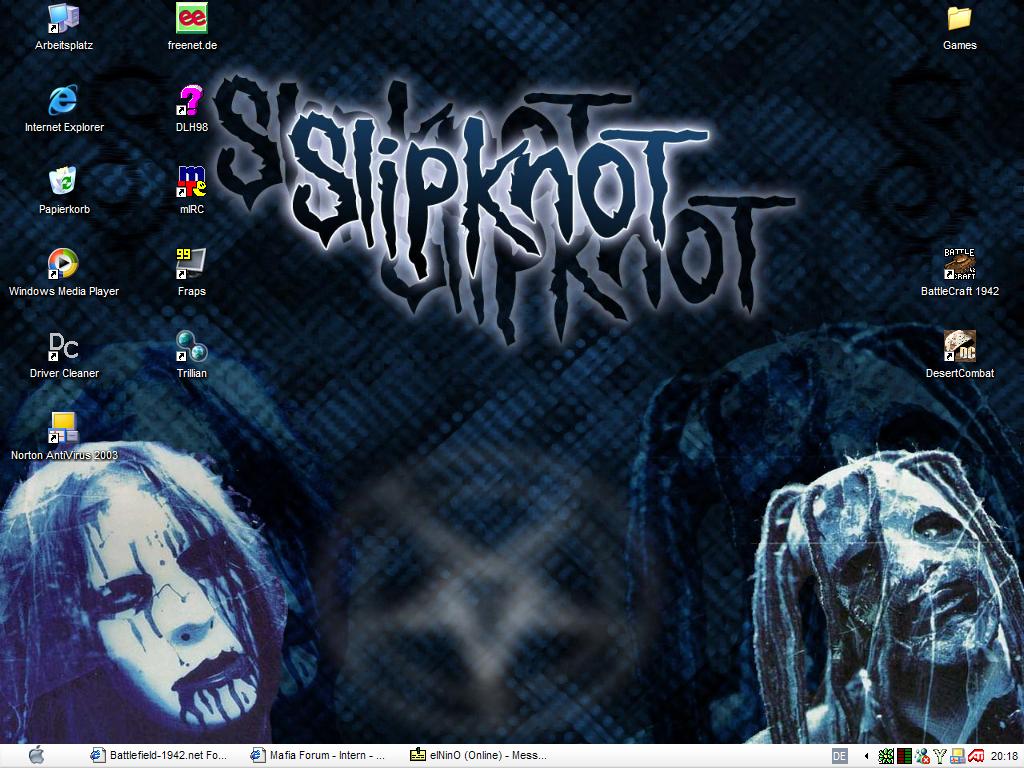The height and width of the screenshot is (768, 1024).
Task: Click the 20:18 taskbar clock
Action: [1004, 756]
